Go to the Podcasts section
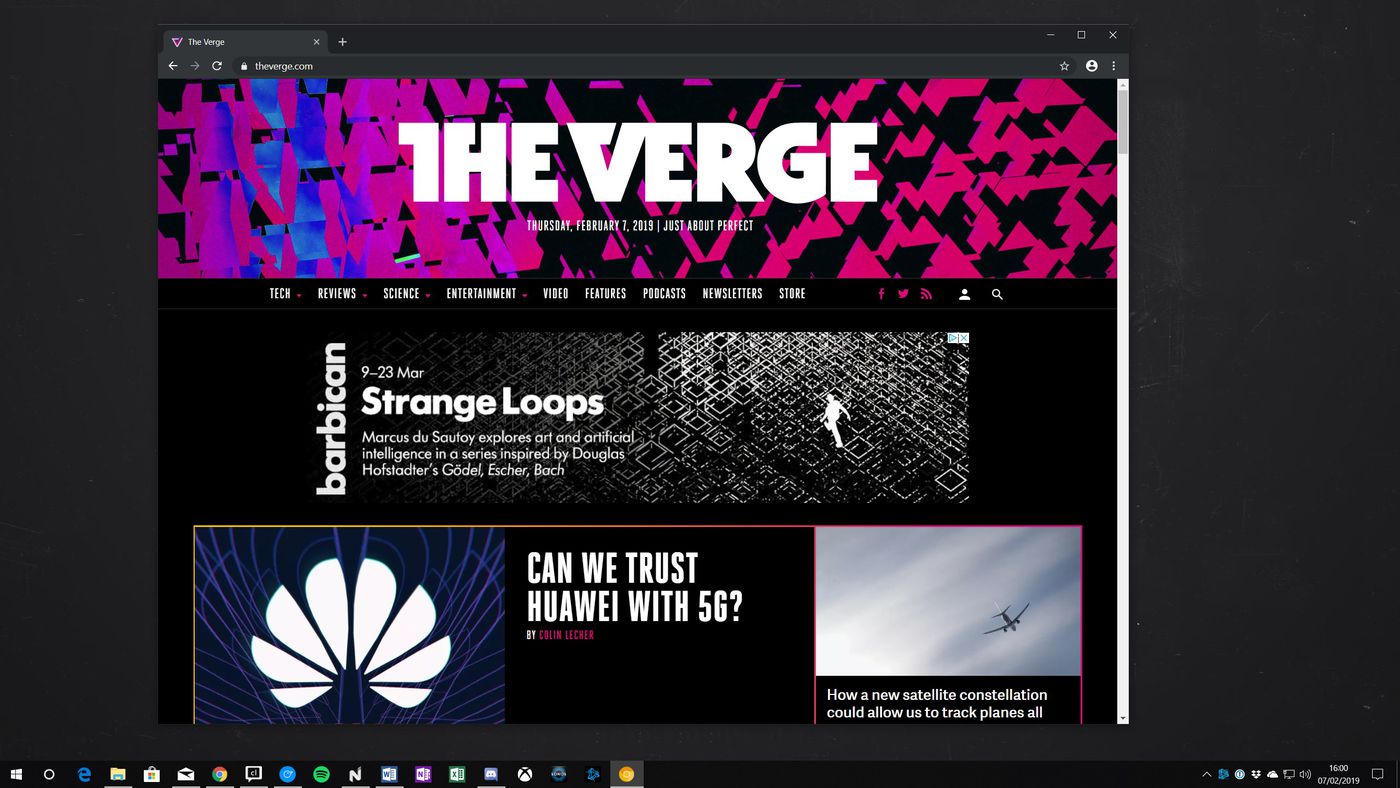This screenshot has width=1400, height=788. (664, 294)
